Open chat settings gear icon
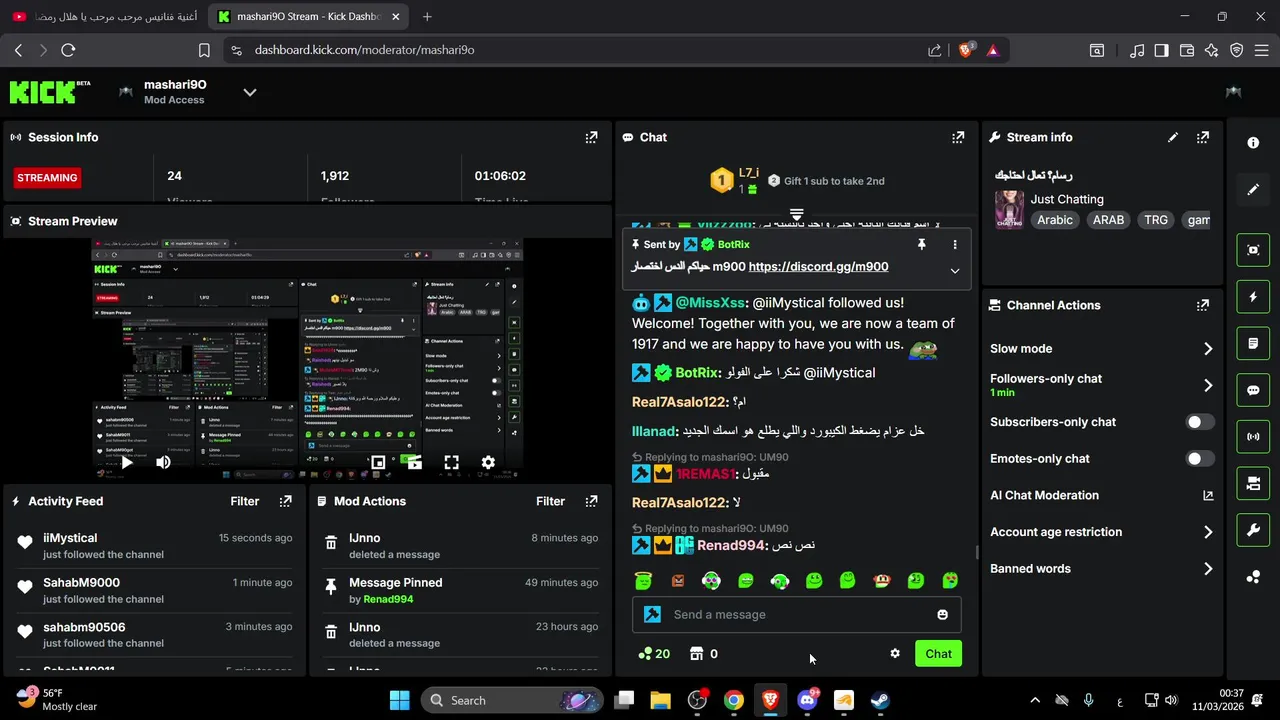 pos(895,653)
